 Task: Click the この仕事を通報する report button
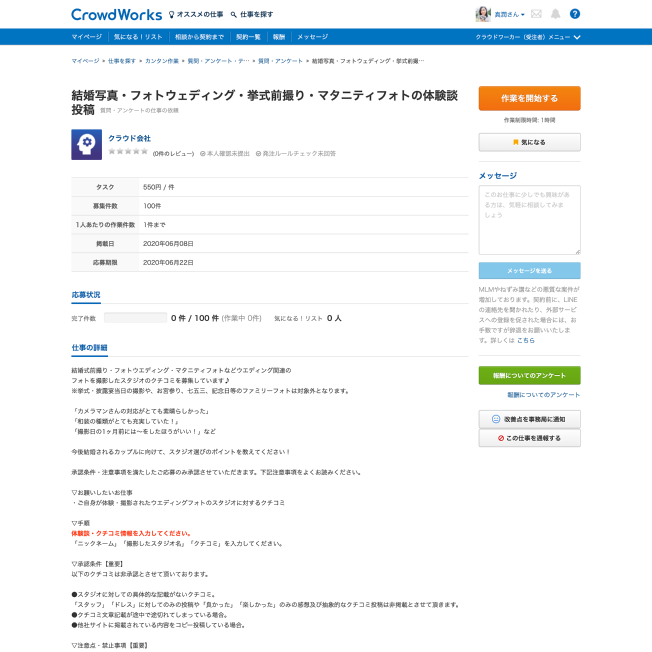click(x=529, y=438)
